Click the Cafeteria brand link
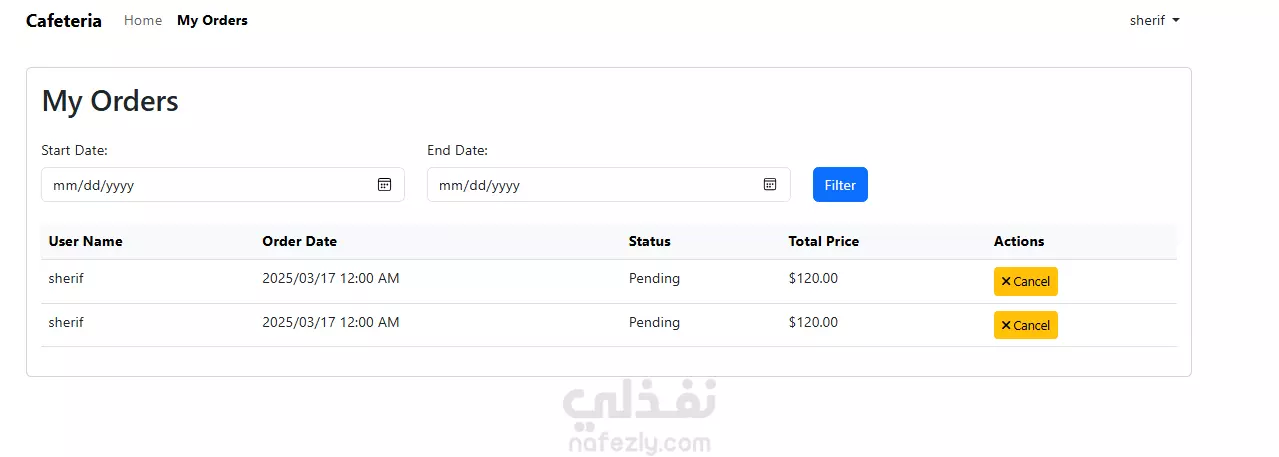 64,20
